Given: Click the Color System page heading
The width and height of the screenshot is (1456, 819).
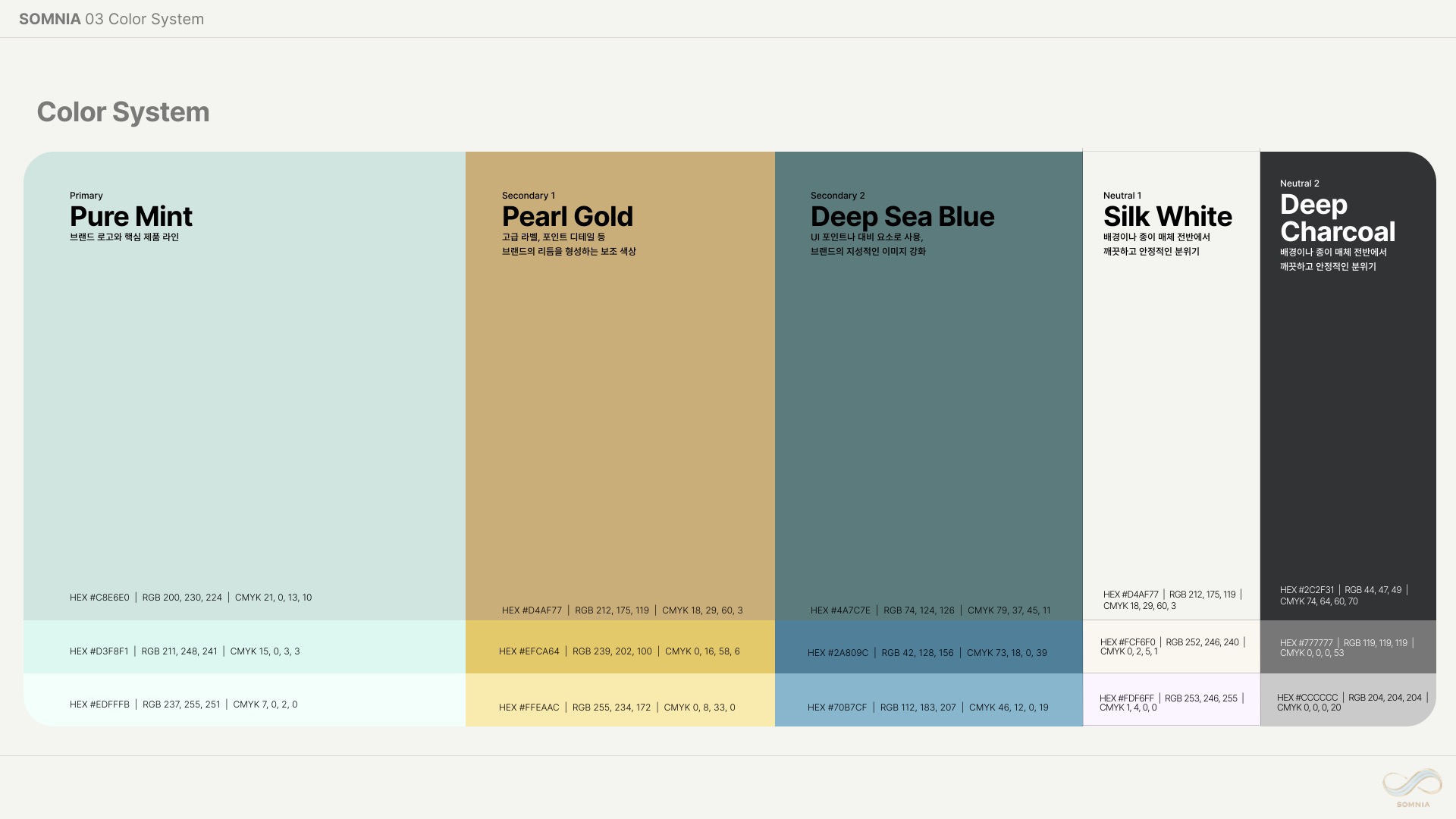Looking at the screenshot, I should pyautogui.click(x=123, y=112).
